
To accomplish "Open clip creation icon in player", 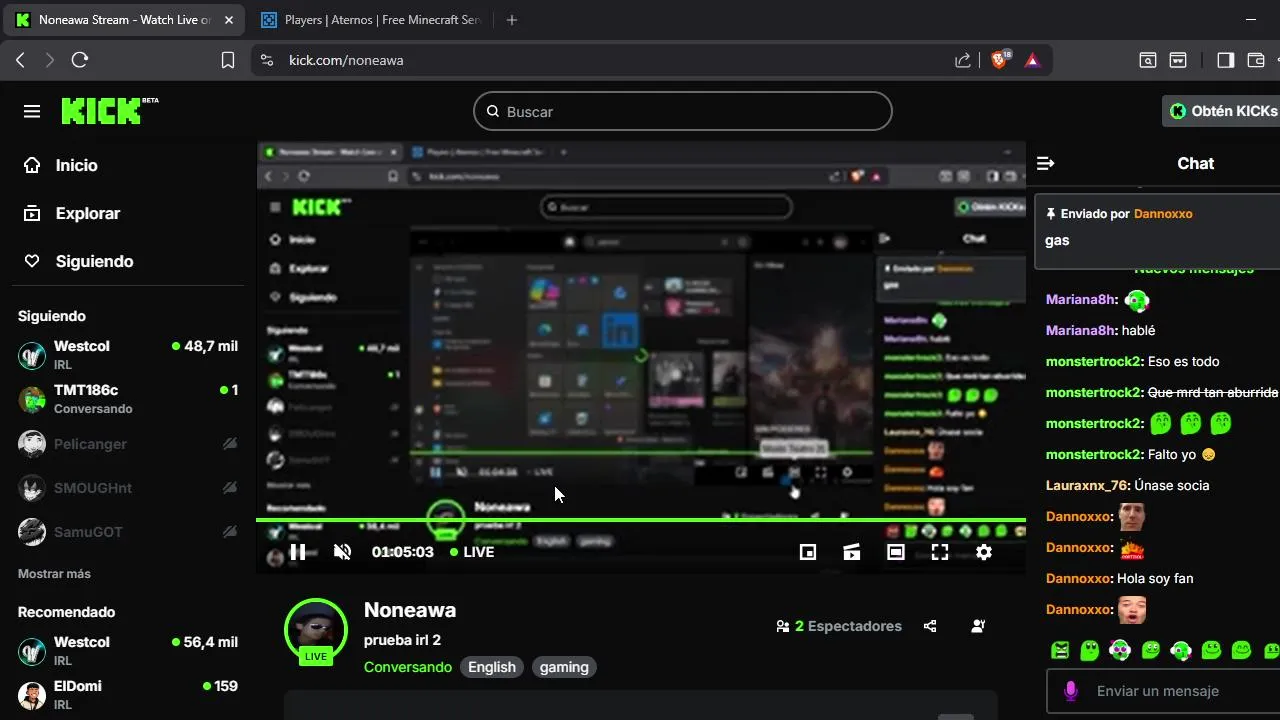I will 852,552.
